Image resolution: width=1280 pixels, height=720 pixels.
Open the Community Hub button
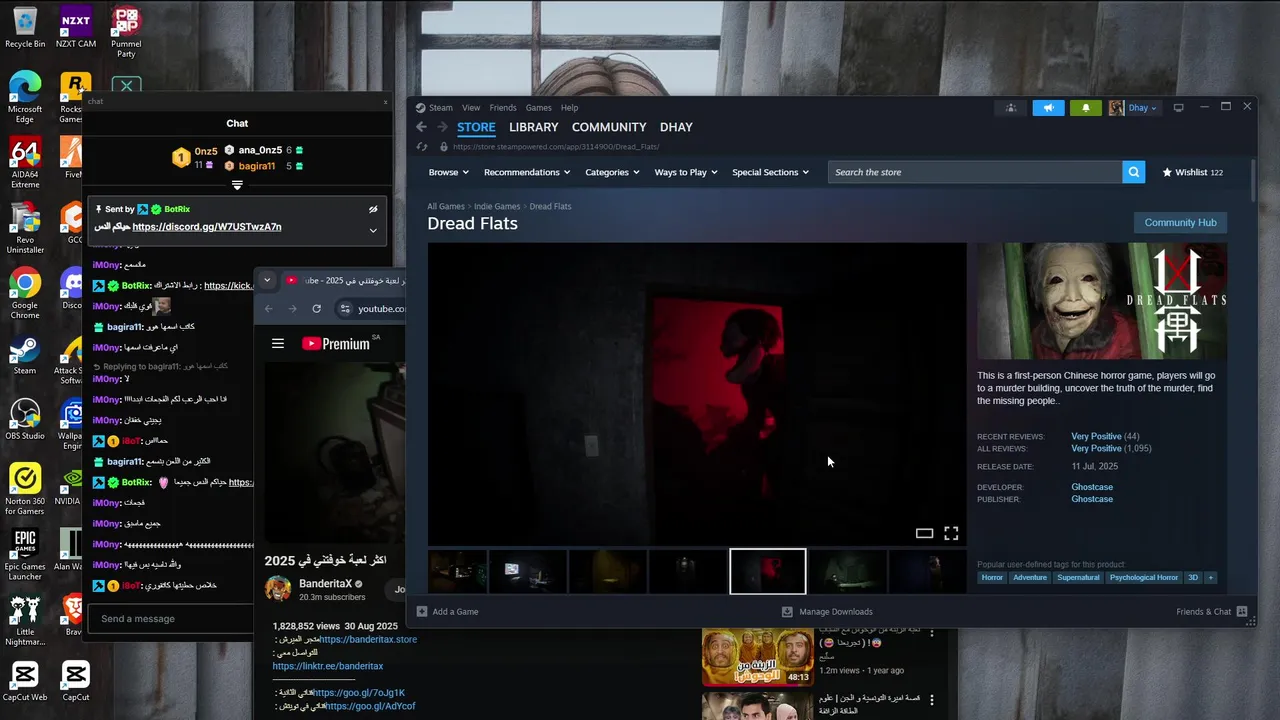point(1180,223)
